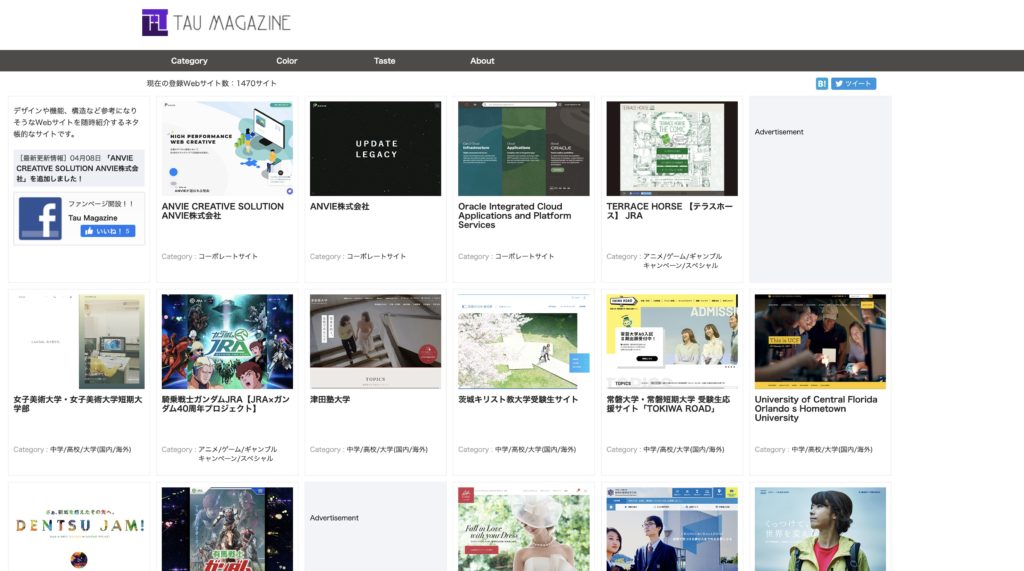Open wedding dress site thumbnail
The height and width of the screenshot is (571, 1024).
point(524,529)
